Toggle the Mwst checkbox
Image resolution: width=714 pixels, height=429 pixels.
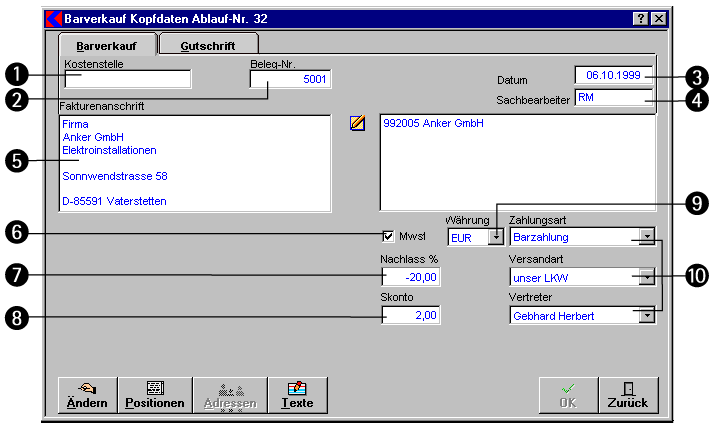pos(389,237)
